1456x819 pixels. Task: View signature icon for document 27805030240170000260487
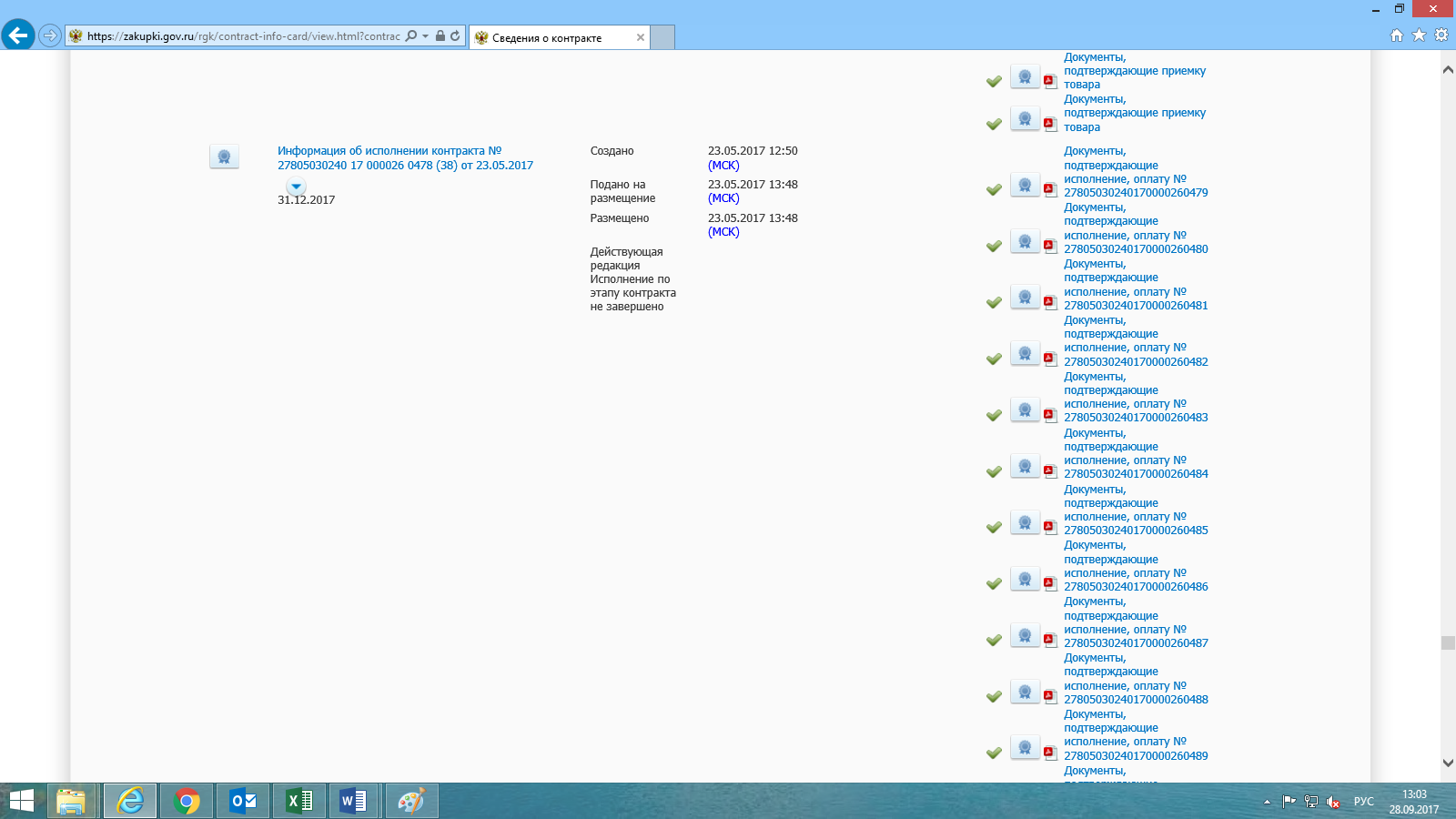click(x=1025, y=635)
